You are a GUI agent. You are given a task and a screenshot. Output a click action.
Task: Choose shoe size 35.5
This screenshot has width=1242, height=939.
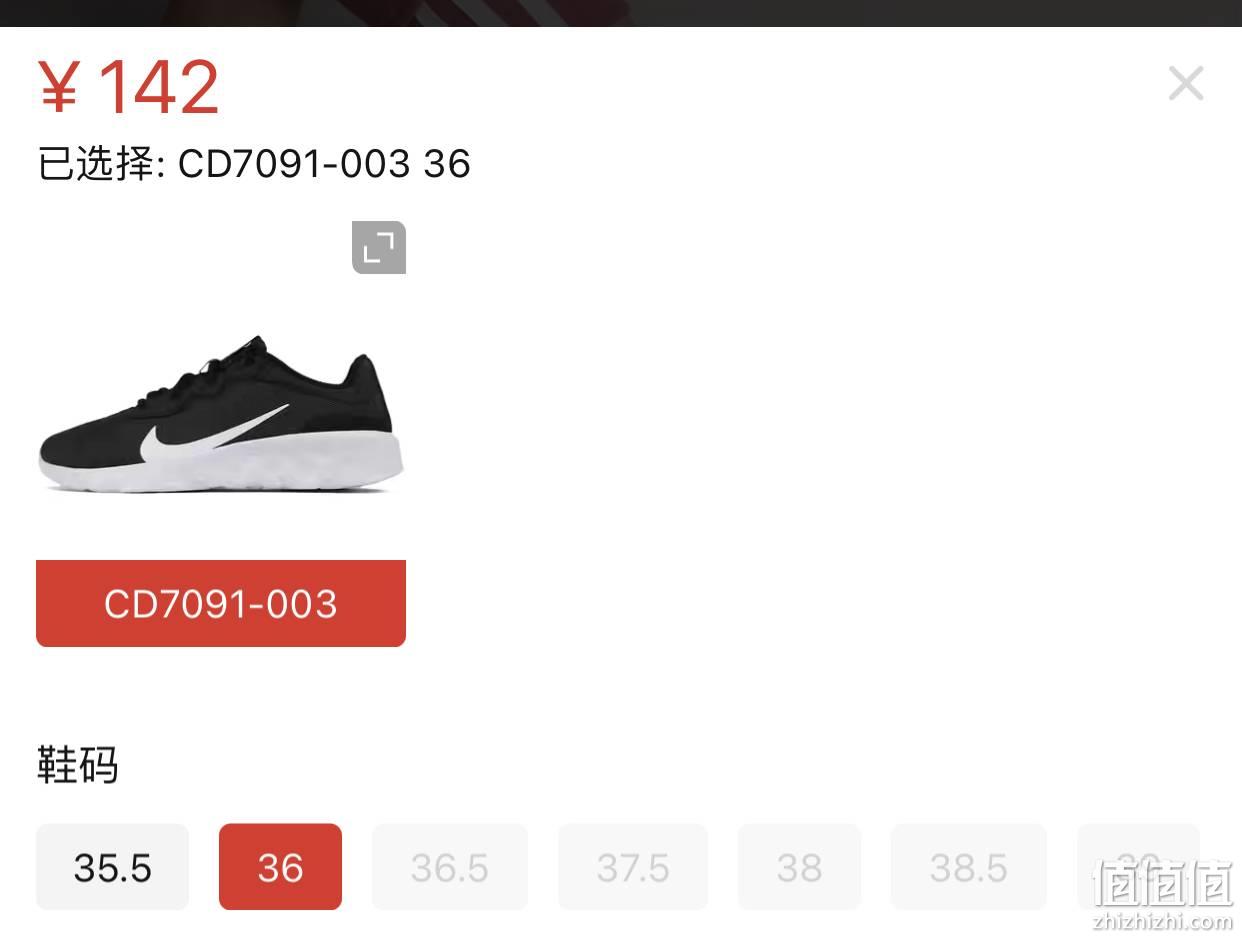pos(112,867)
